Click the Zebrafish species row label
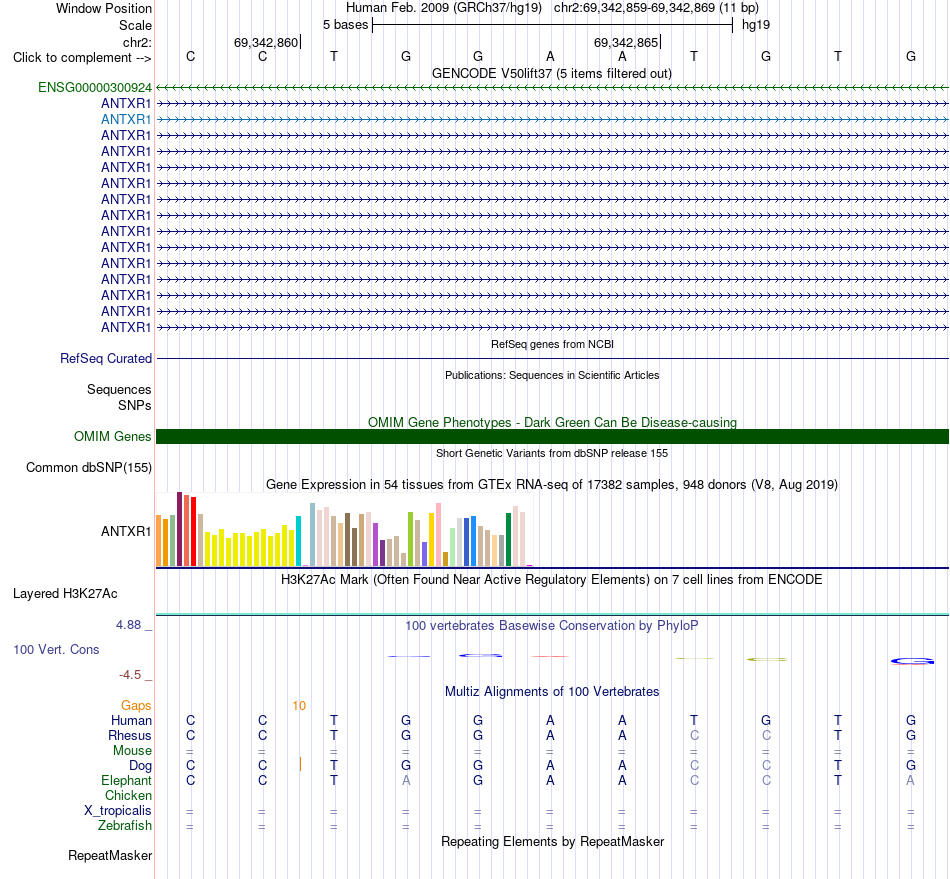Viewport: 950px width, 879px height. (x=125, y=826)
